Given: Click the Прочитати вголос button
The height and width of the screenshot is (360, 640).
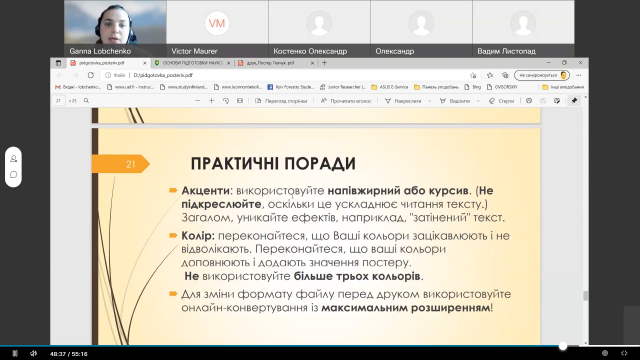Looking at the screenshot, I should click(346, 101).
